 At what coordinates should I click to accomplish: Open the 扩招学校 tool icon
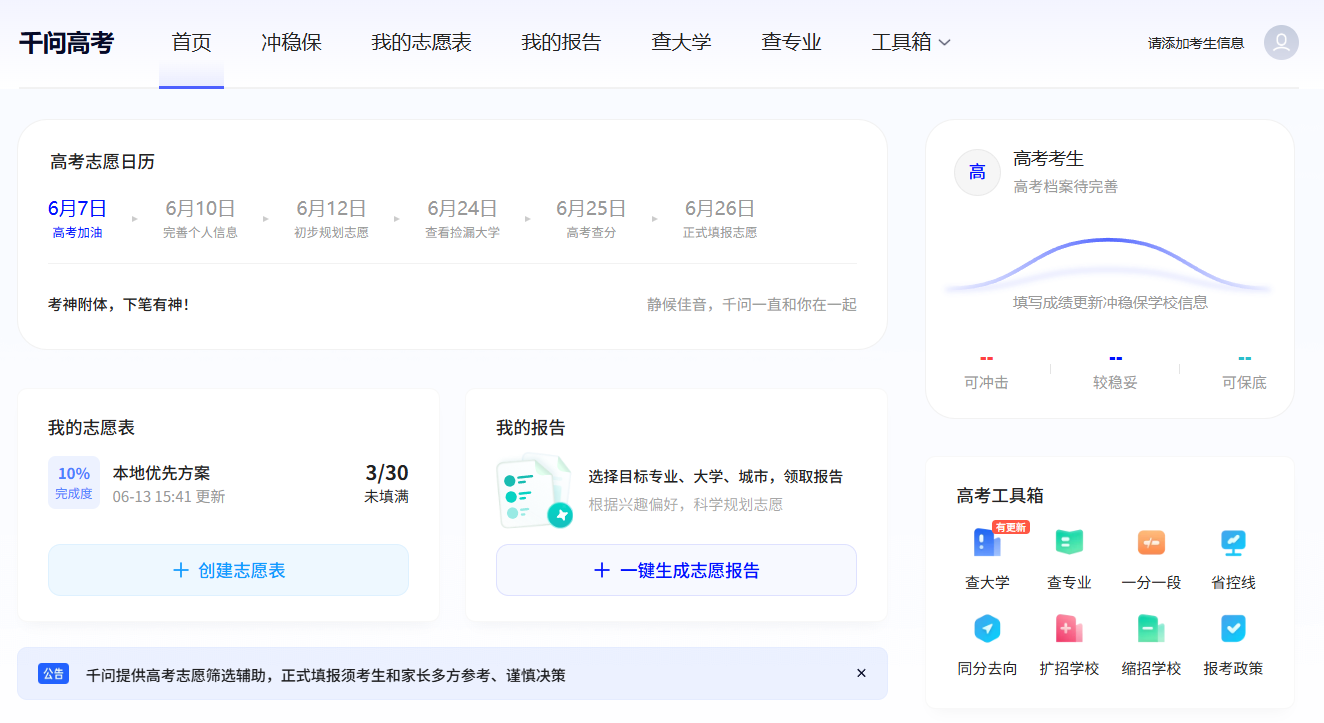pos(1069,629)
